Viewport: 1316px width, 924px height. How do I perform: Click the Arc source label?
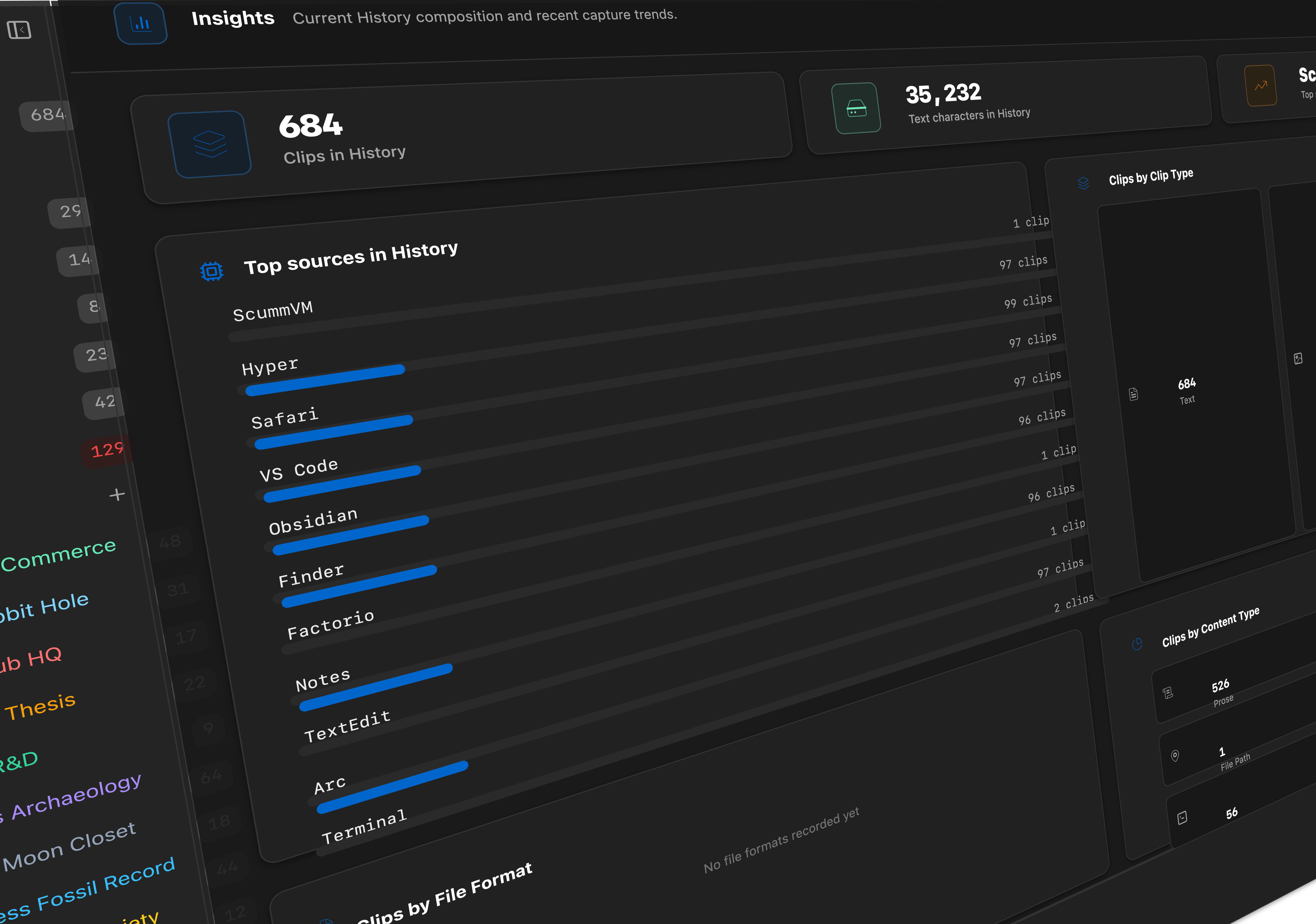pos(329,785)
